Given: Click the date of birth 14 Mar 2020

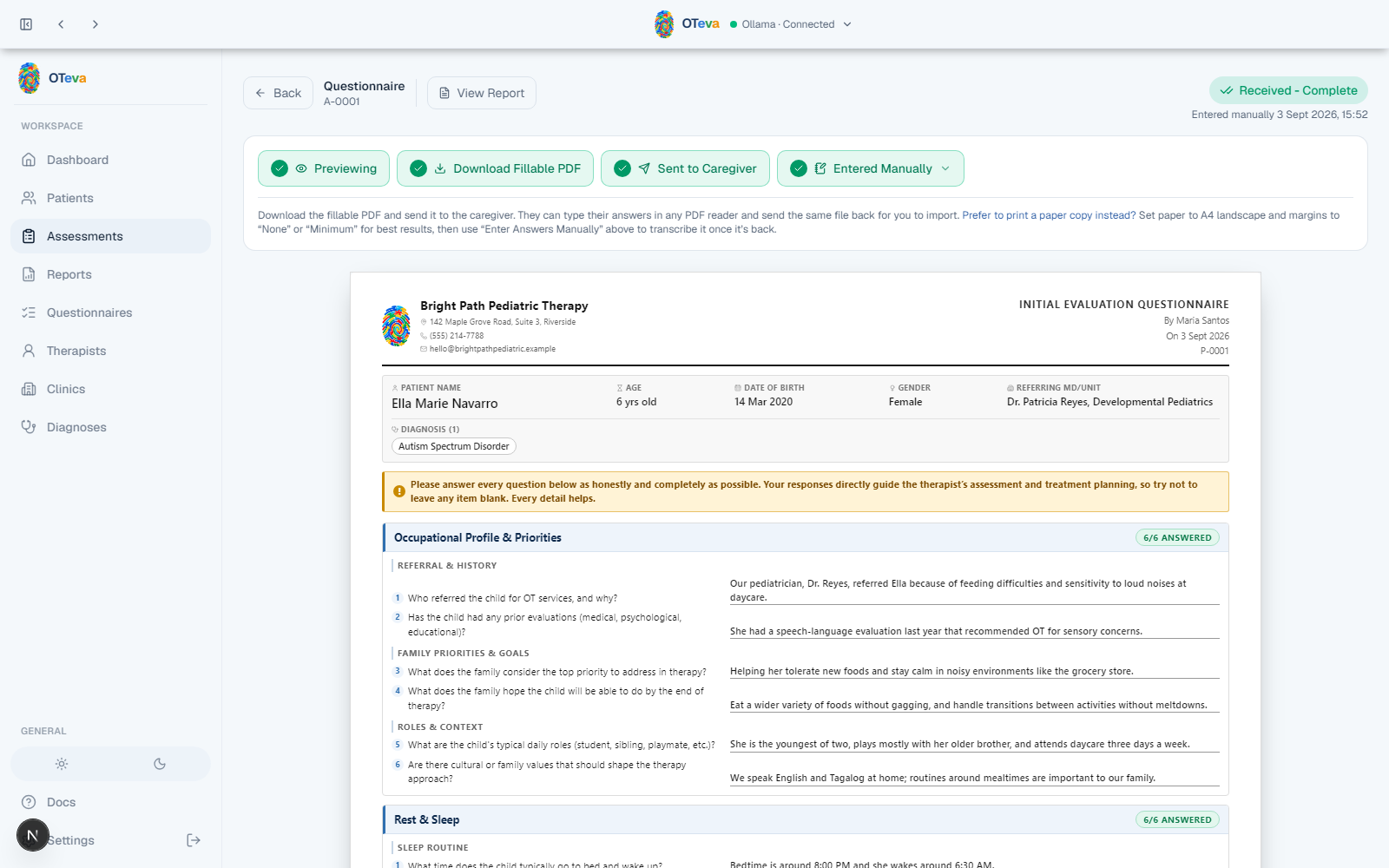Looking at the screenshot, I should tap(763, 402).
